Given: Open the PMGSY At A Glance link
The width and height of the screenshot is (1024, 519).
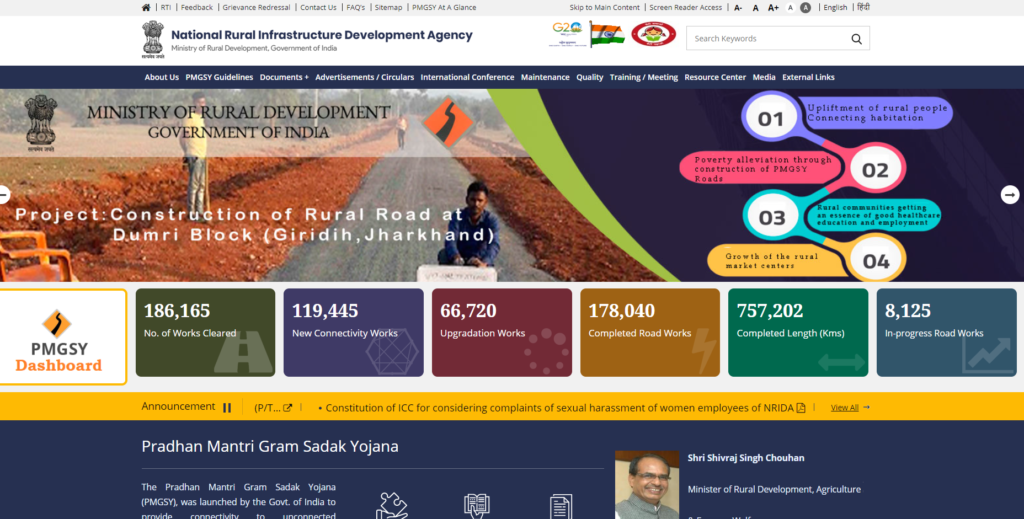Looking at the screenshot, I should pyautogui.click(x=444, y=7).
